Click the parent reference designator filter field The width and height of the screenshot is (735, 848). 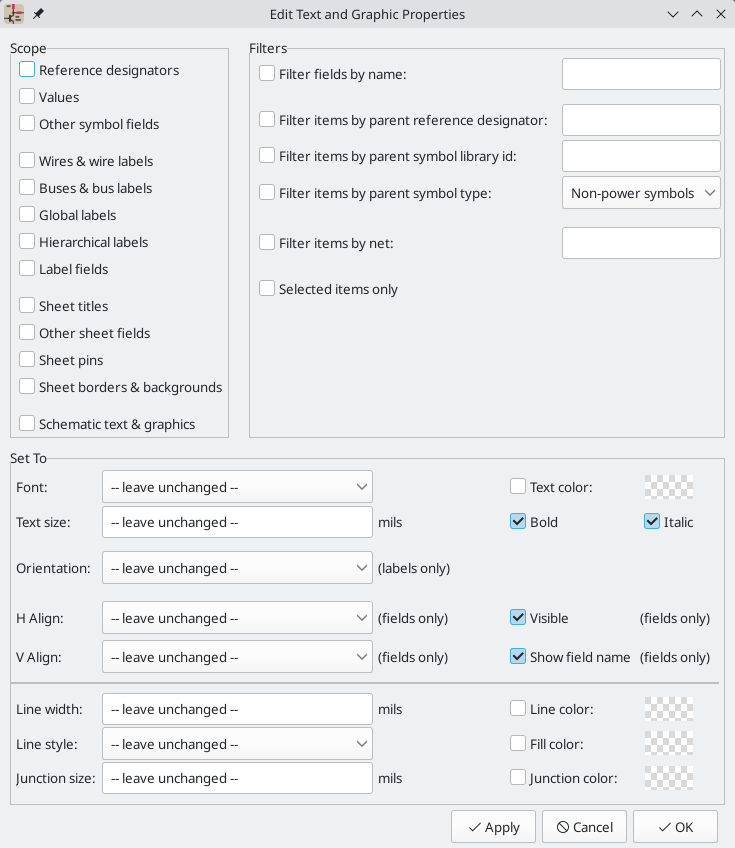[x=641, y=120]
